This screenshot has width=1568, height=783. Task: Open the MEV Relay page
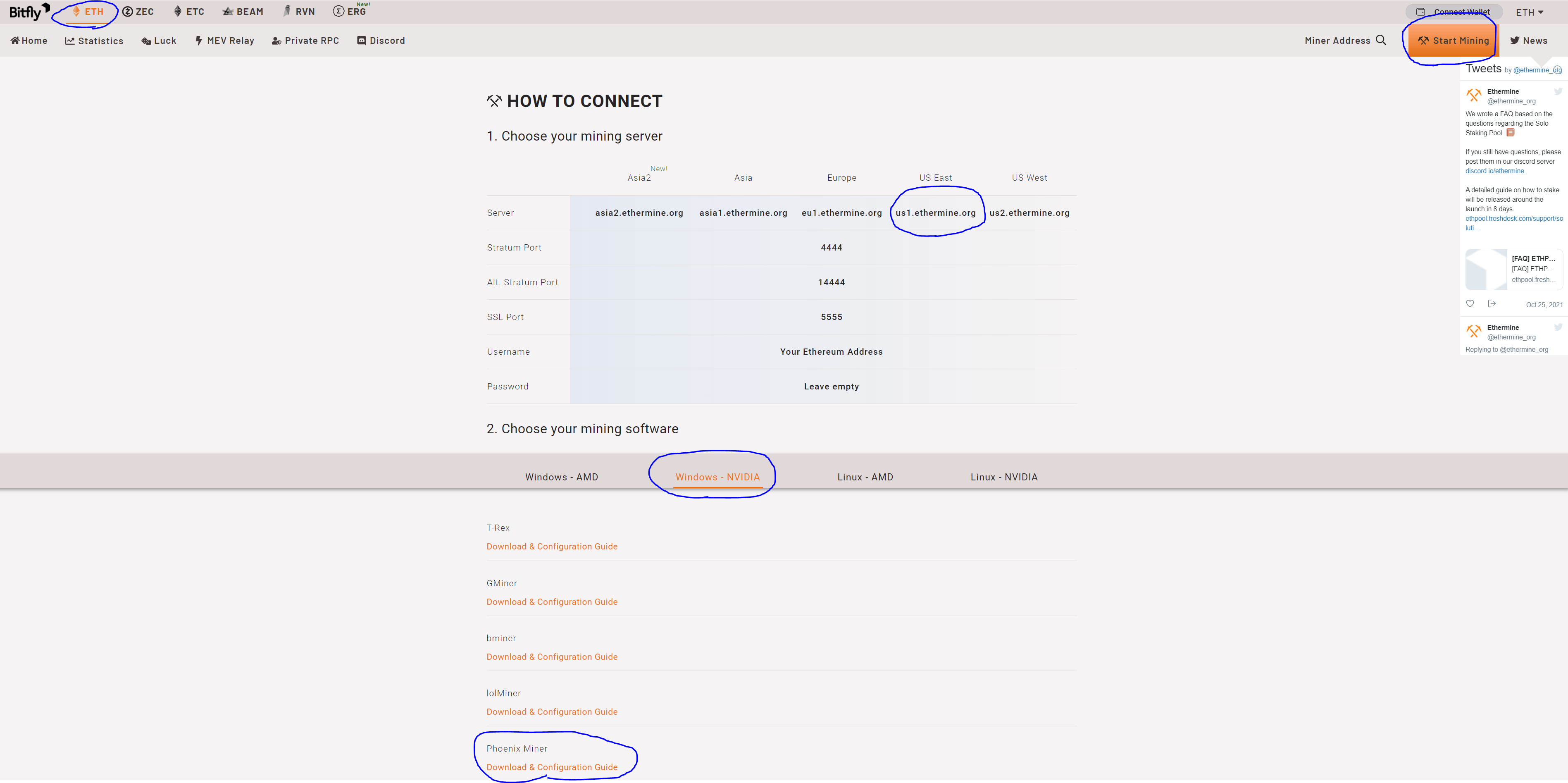coord(224,41)
